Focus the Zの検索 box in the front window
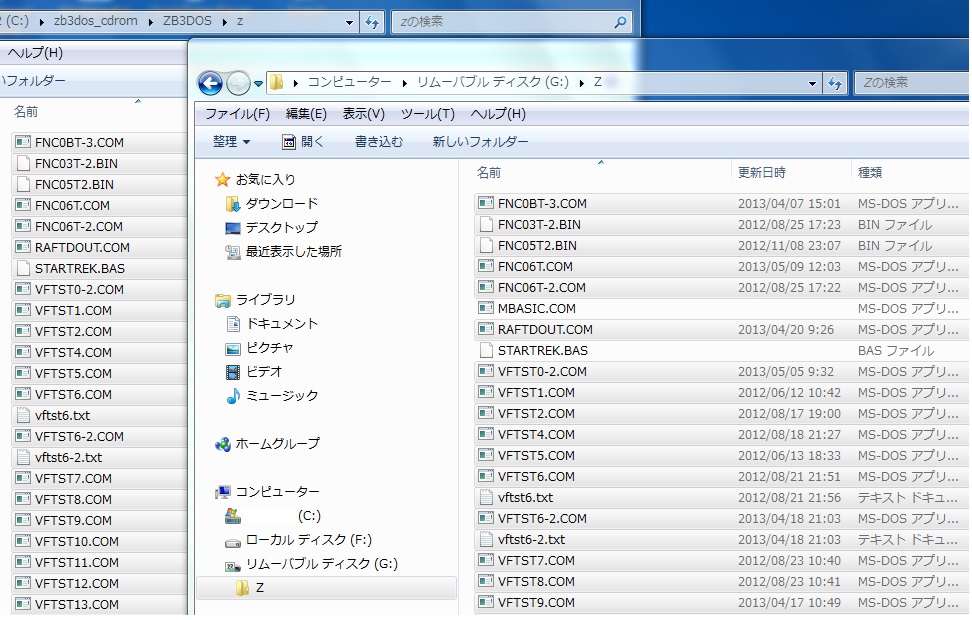Screen dimensions: 972x620 912,82
